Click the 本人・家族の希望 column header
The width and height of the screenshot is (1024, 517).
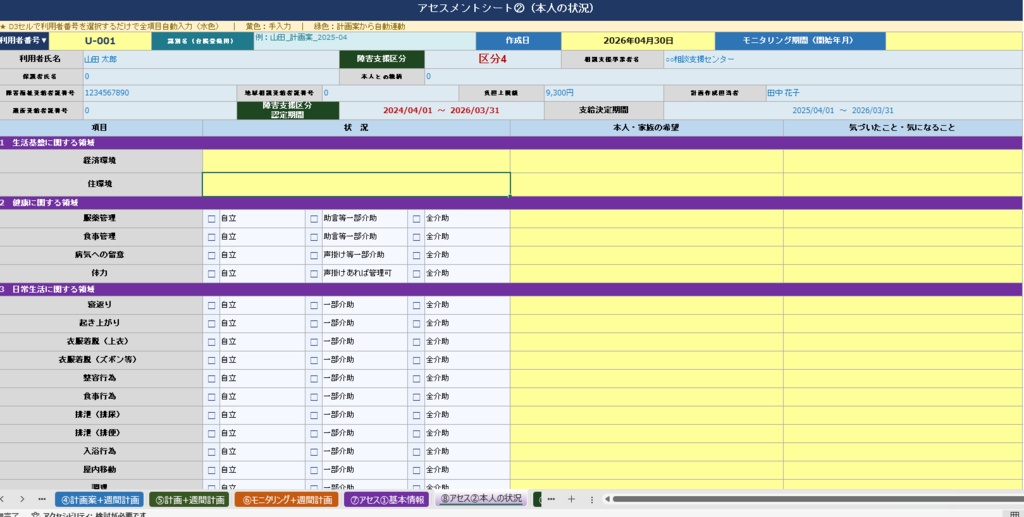tap(647, 128)
